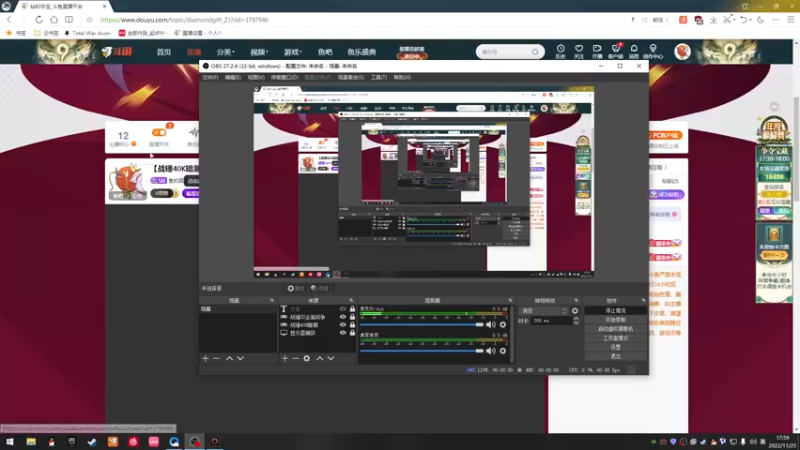The width and height of the screenshot is (800, 450).
Task: Toggle lock on the 战锤III全面战争 source
Action: (352, 317)
